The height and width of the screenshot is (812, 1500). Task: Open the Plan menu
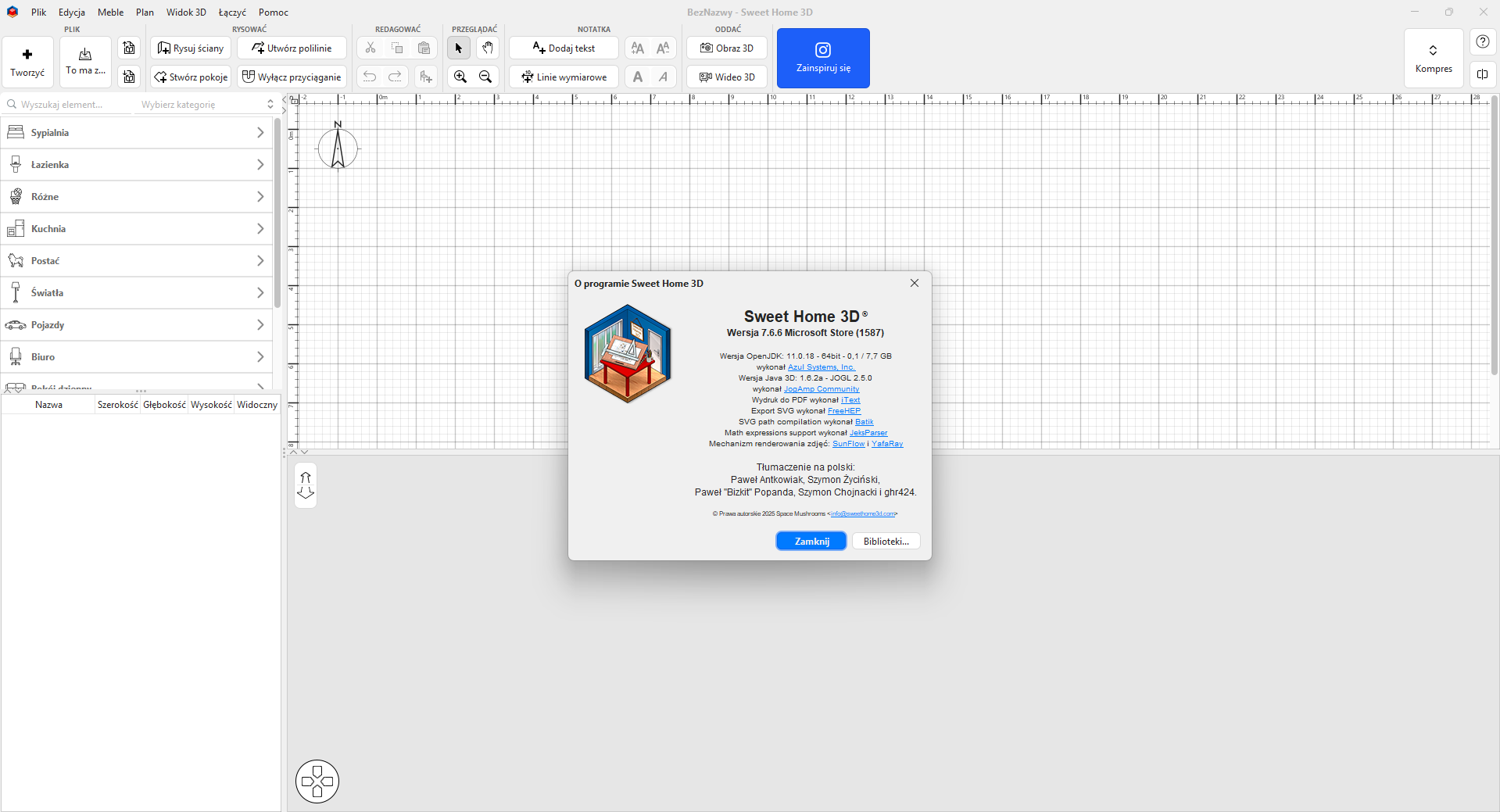[145, 12]
